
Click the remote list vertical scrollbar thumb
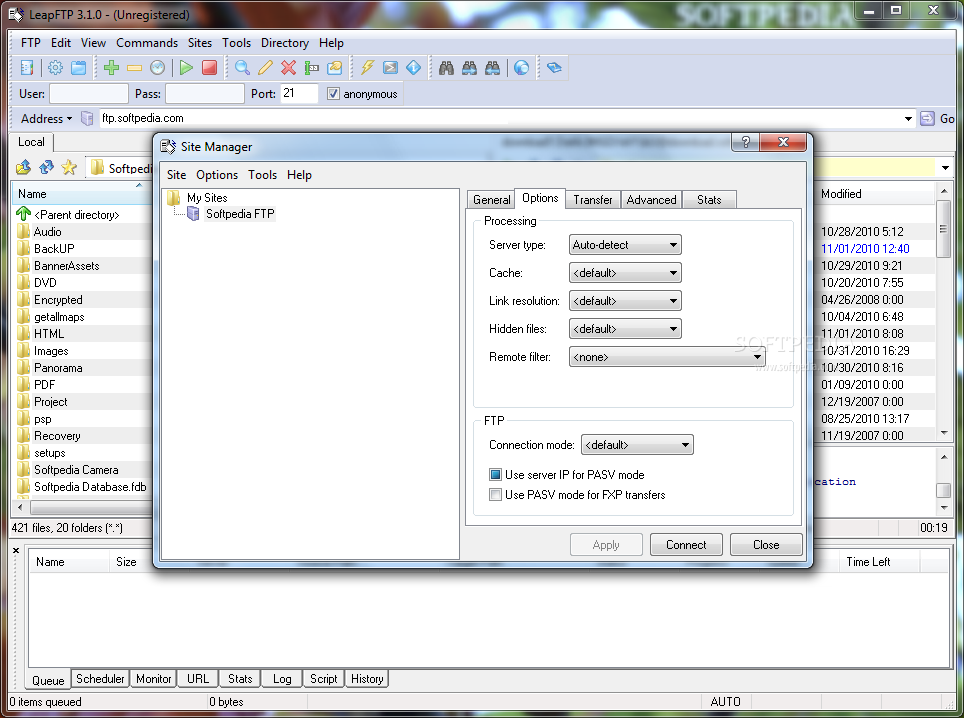(944, 229)
